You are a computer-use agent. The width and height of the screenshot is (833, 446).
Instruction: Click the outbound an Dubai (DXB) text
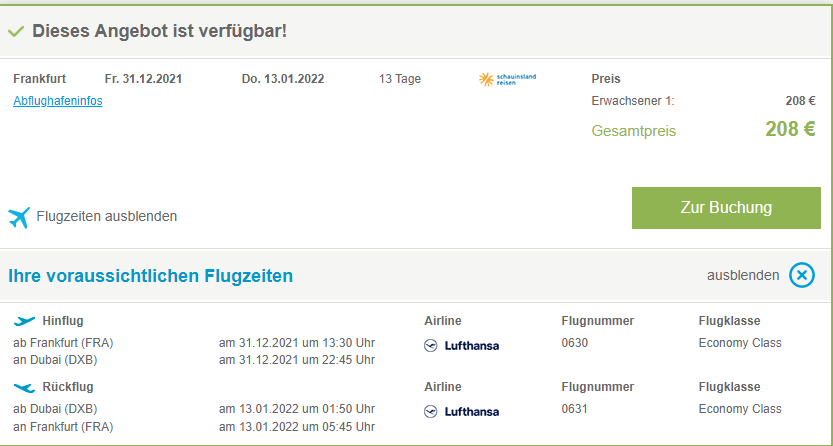(55, 360)
